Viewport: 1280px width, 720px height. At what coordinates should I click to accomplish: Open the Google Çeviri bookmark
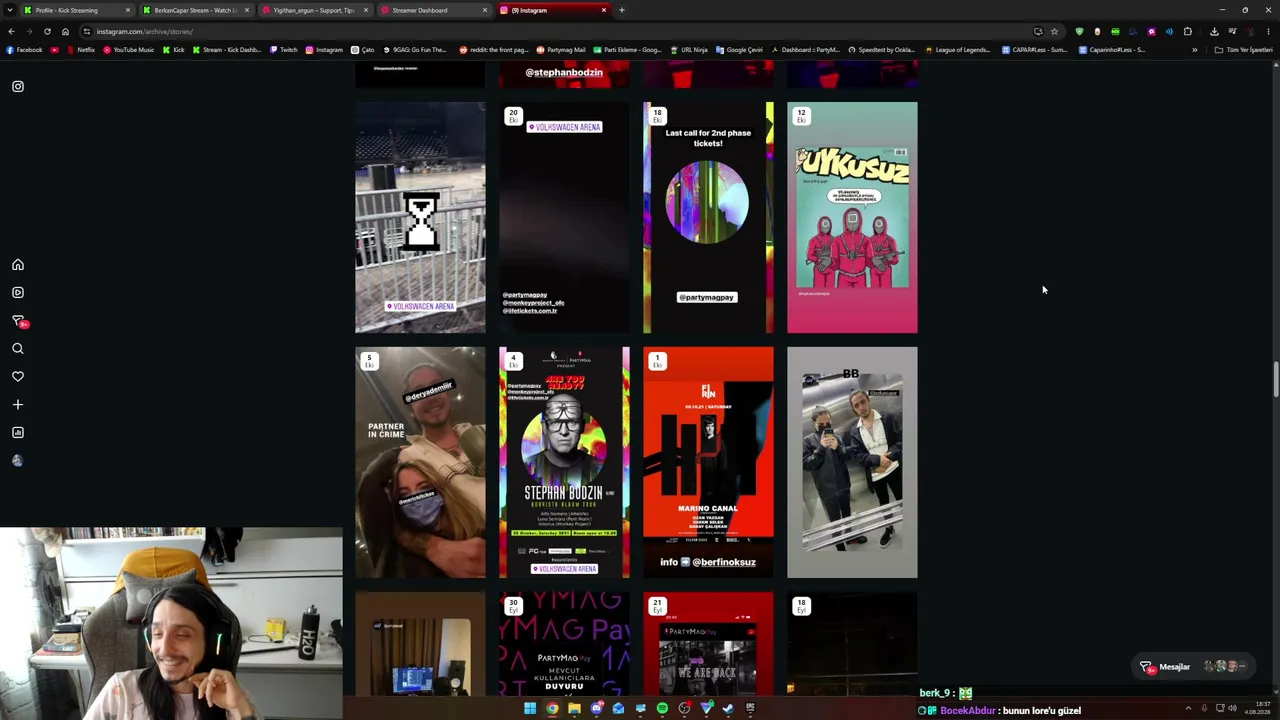pos(739,50)
